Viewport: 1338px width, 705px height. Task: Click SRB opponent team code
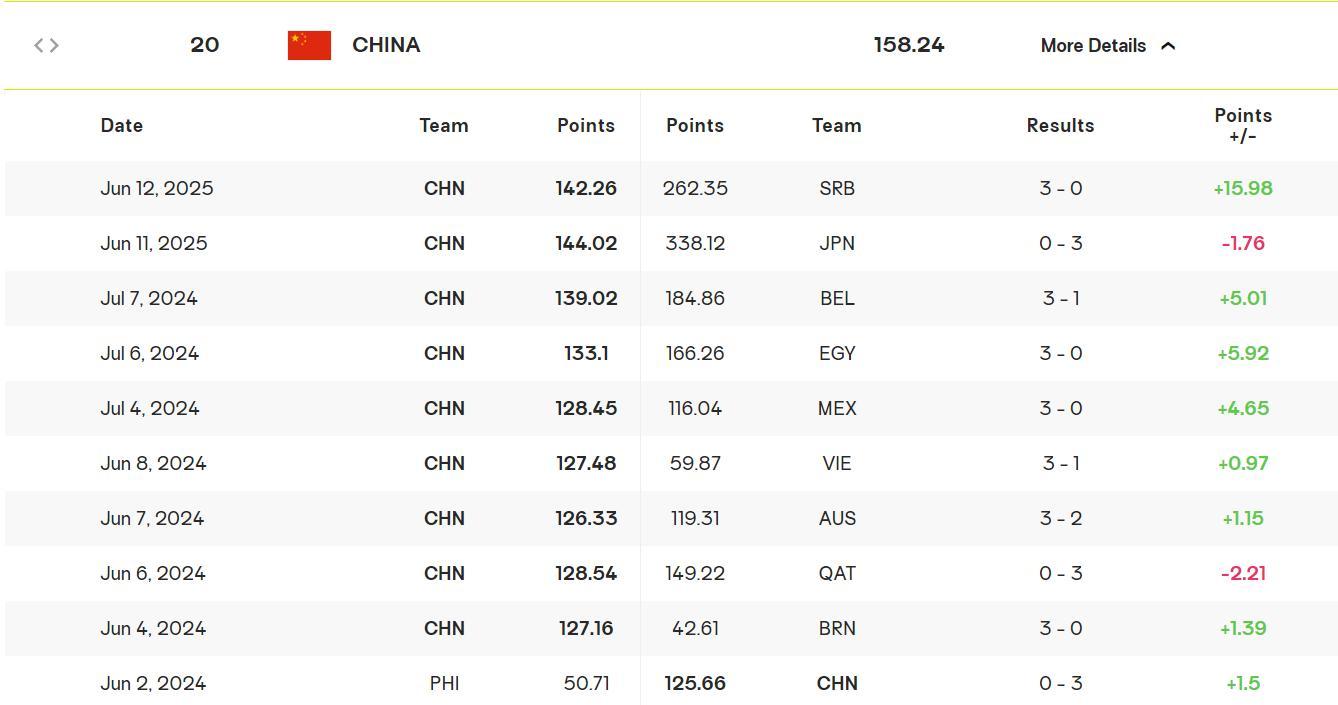pyautogui.click(x=837, y=188)
